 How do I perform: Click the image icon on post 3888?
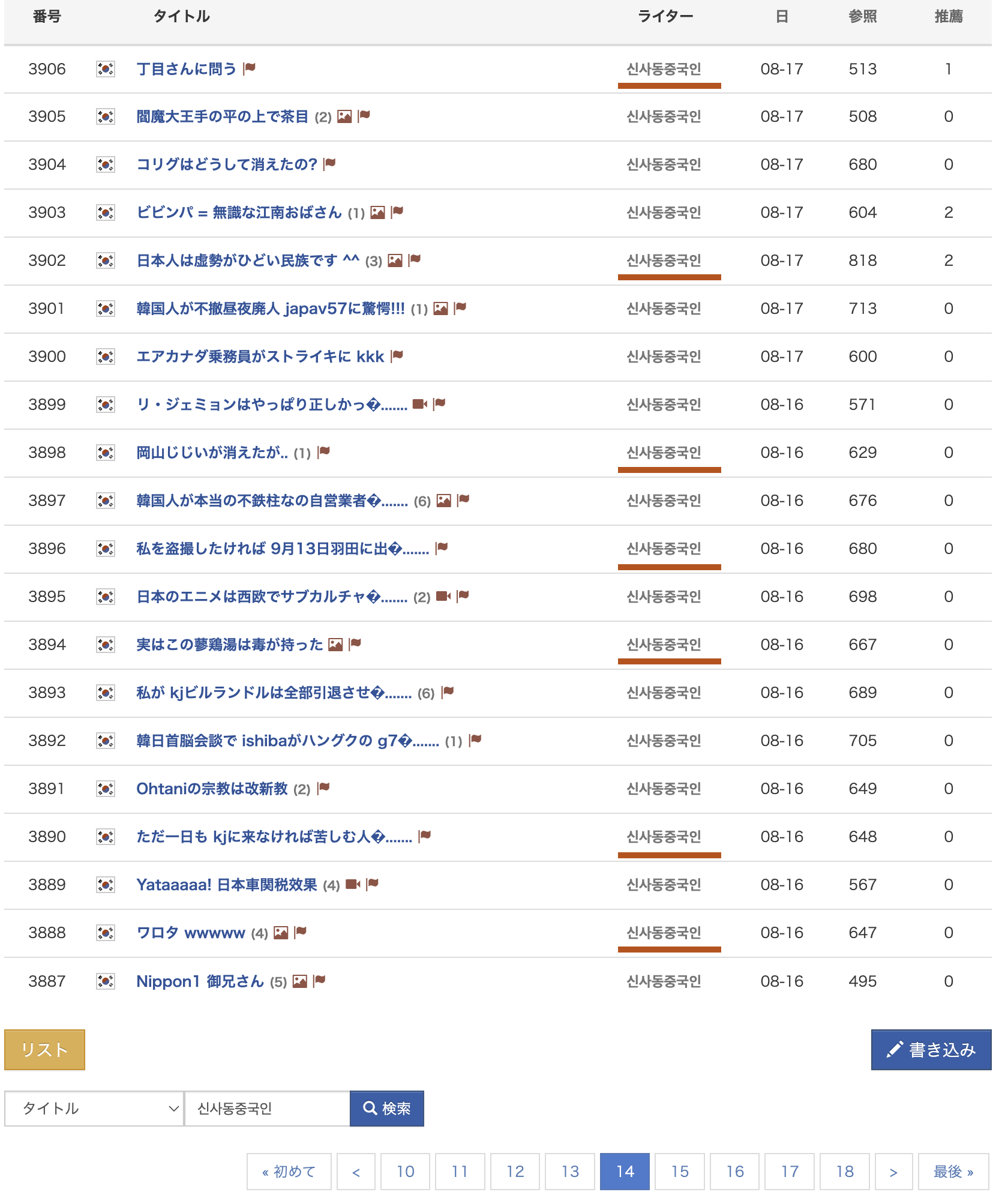pos(281,933)
